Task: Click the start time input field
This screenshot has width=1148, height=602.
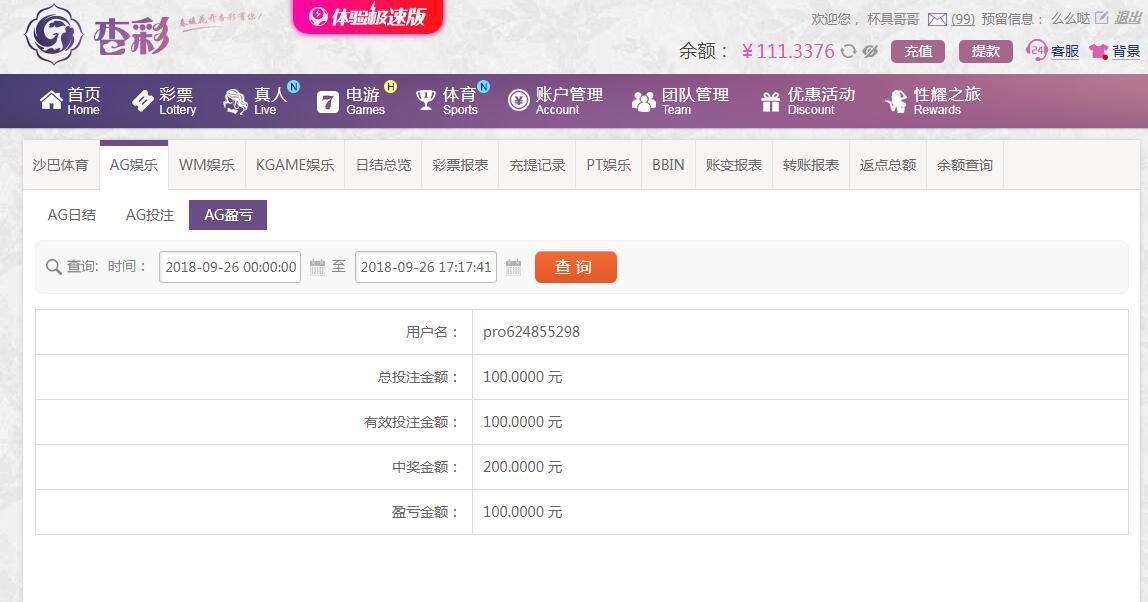Action: pos(230,267)
